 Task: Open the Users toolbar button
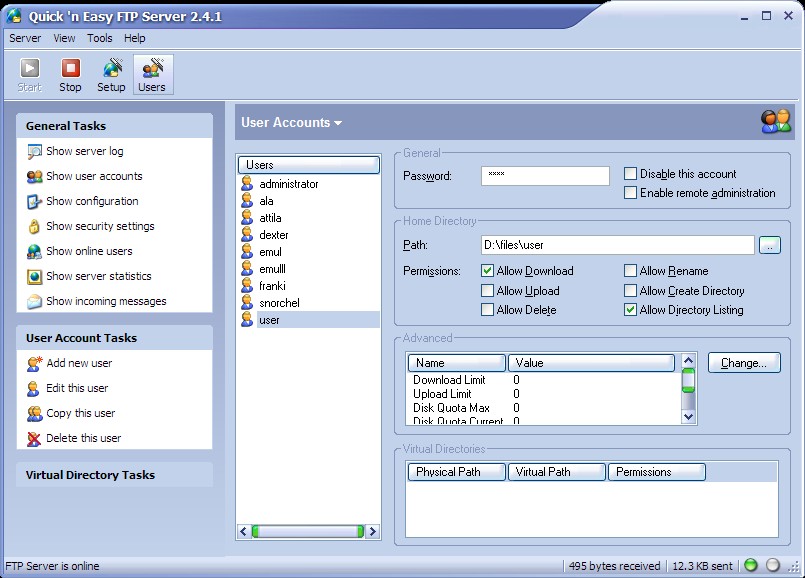pyautogui.click(x=152, y=75)
